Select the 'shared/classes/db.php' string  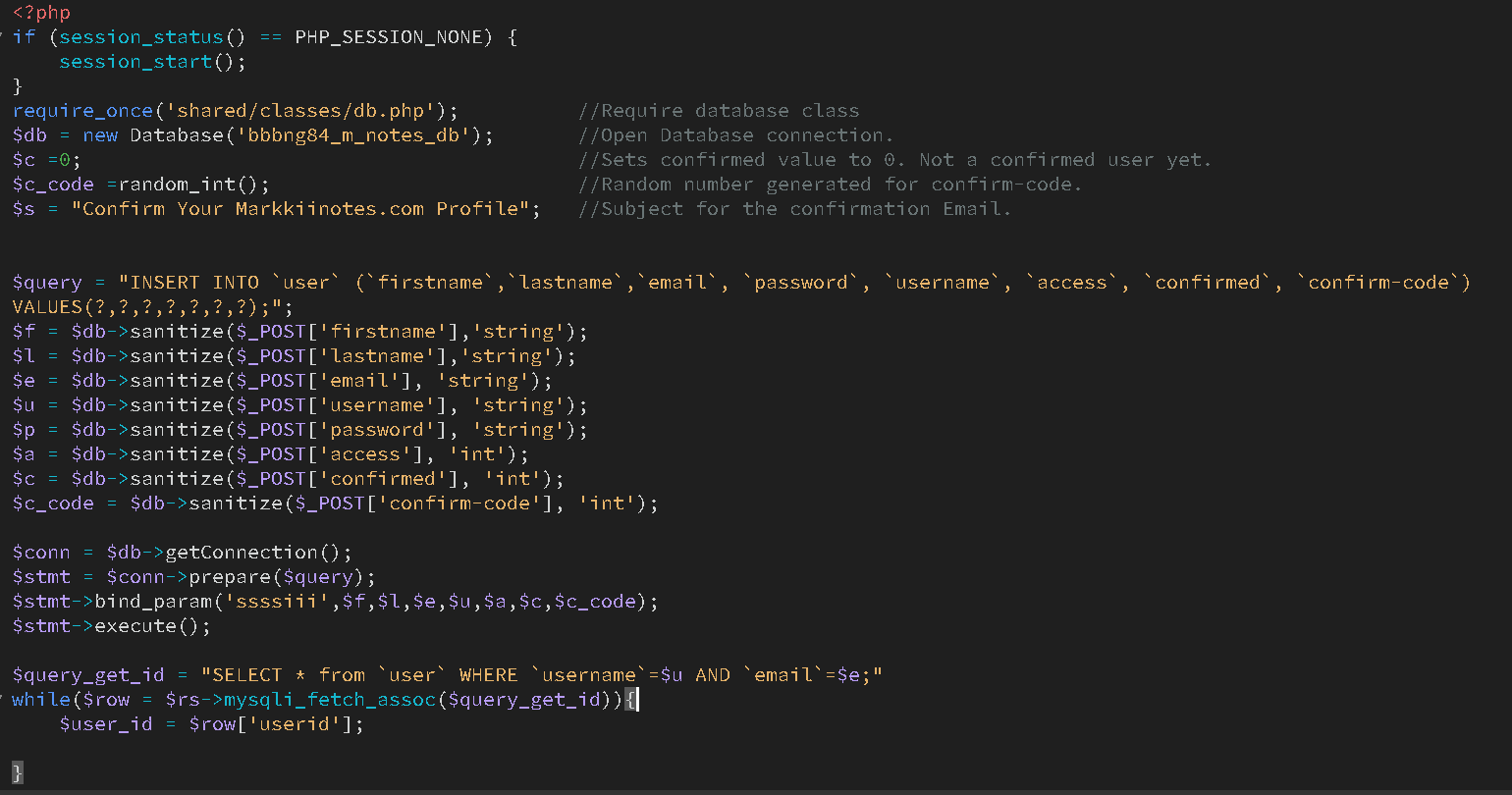[300, 111]
